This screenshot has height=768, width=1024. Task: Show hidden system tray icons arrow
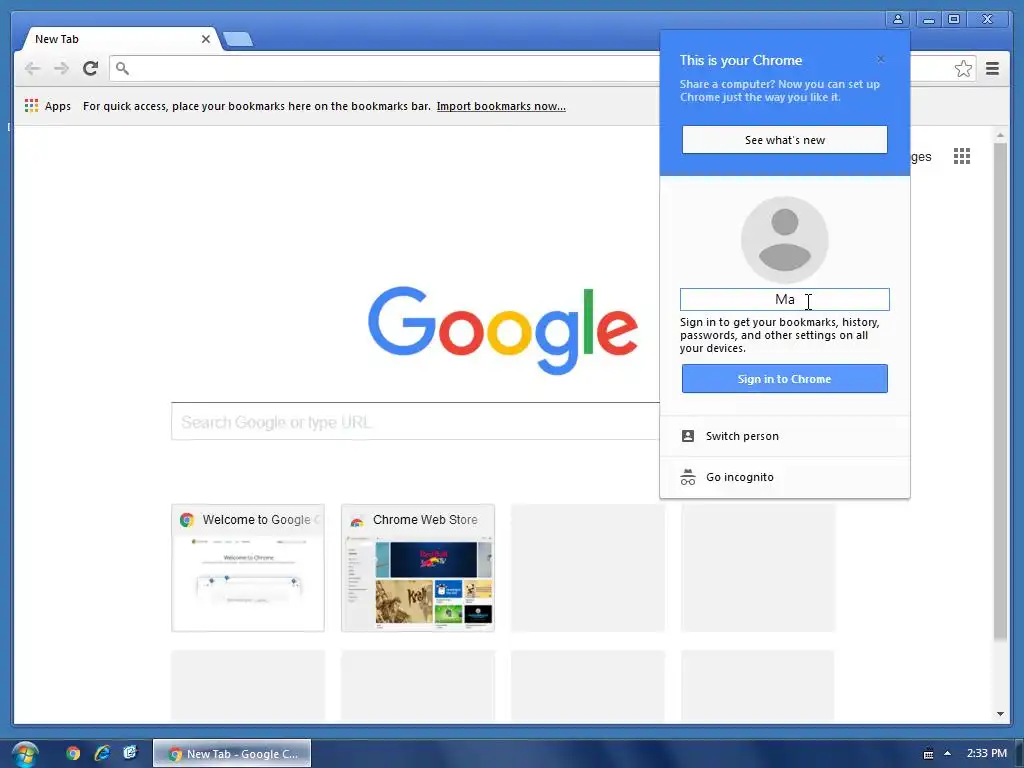pos(947,754)
